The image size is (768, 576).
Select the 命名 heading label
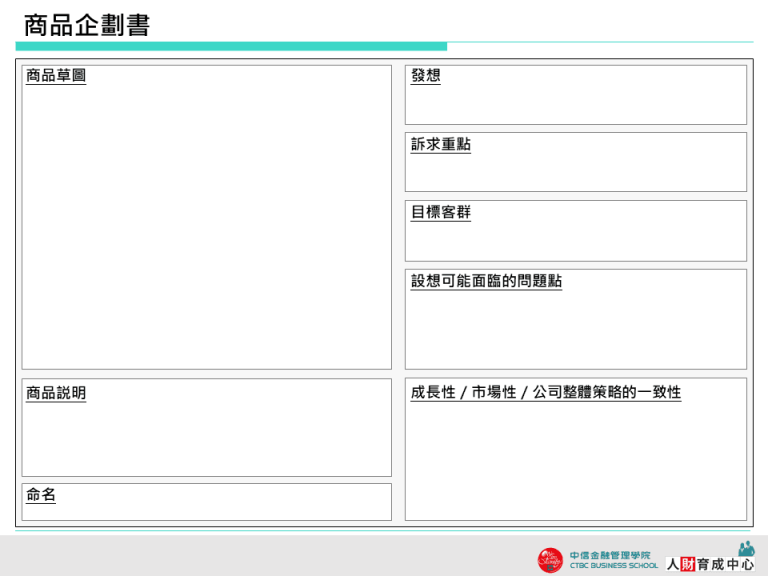[41, 495]
